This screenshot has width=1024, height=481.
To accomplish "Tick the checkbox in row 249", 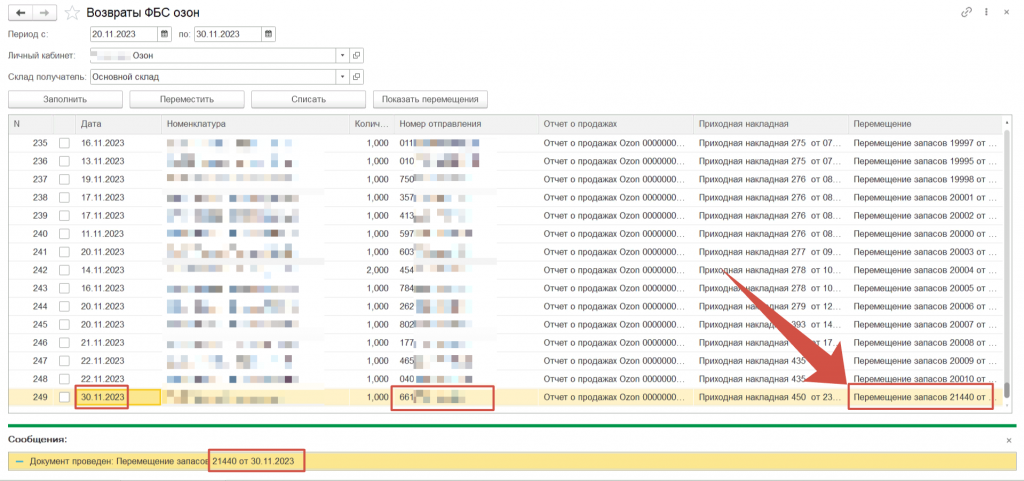I will [x=65, y=397].
